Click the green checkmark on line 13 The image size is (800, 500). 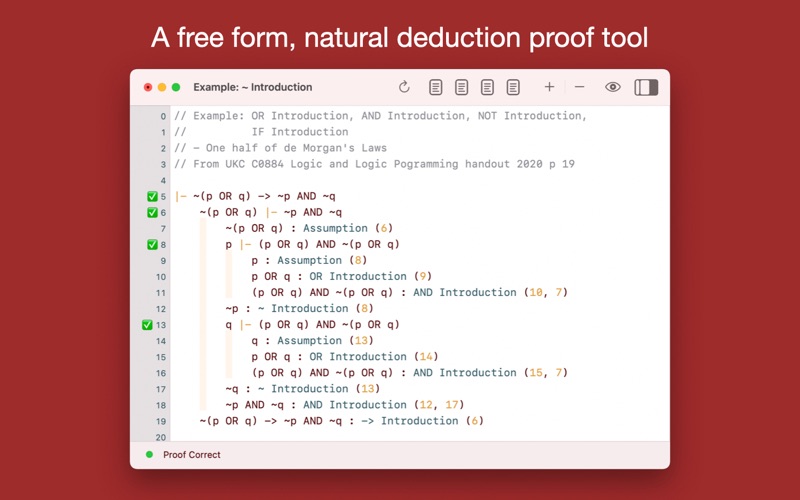pos(147,325)
